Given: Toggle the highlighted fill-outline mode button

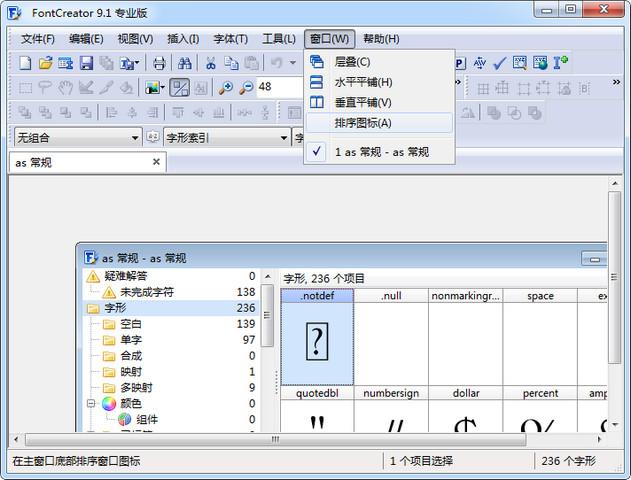Looking at the screenshot, I should coord(181,87).
